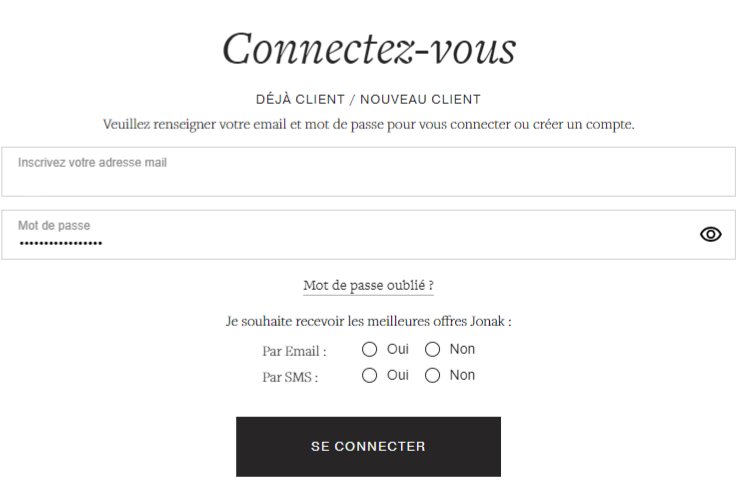738x483 pixels.
Task: Click the Par SMS label
Action: [x=290, y=377]
